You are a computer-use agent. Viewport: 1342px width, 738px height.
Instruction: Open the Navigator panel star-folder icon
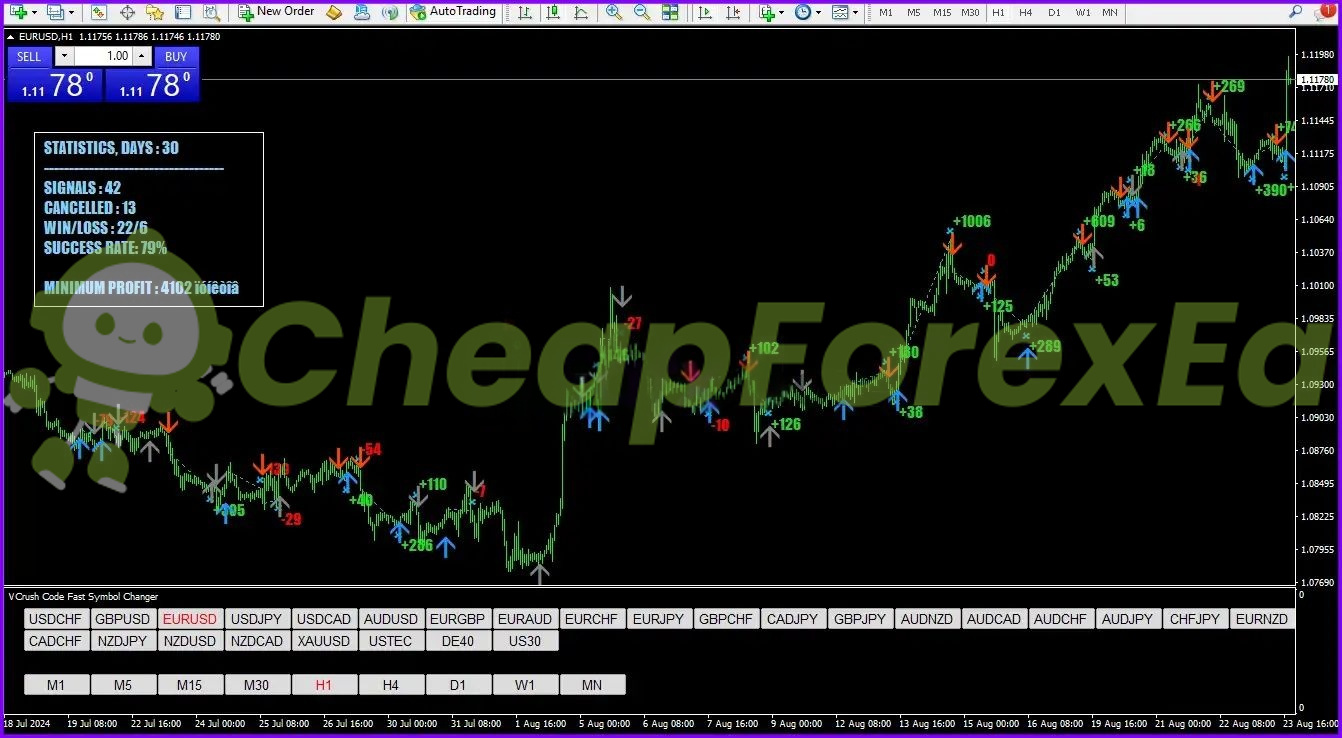(154, 12)
